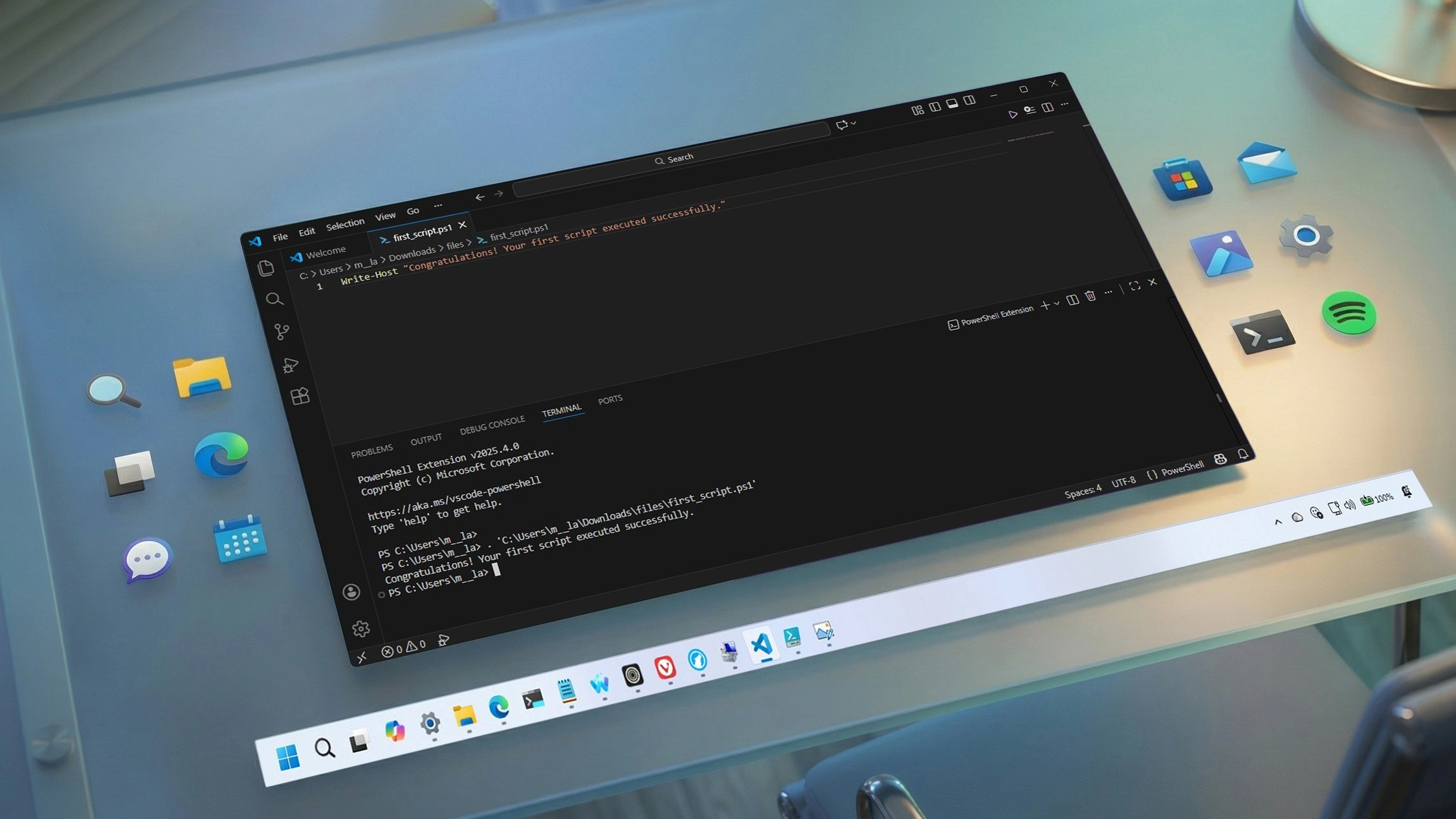Open the Accounts icon in activity bar

point(351,592)
